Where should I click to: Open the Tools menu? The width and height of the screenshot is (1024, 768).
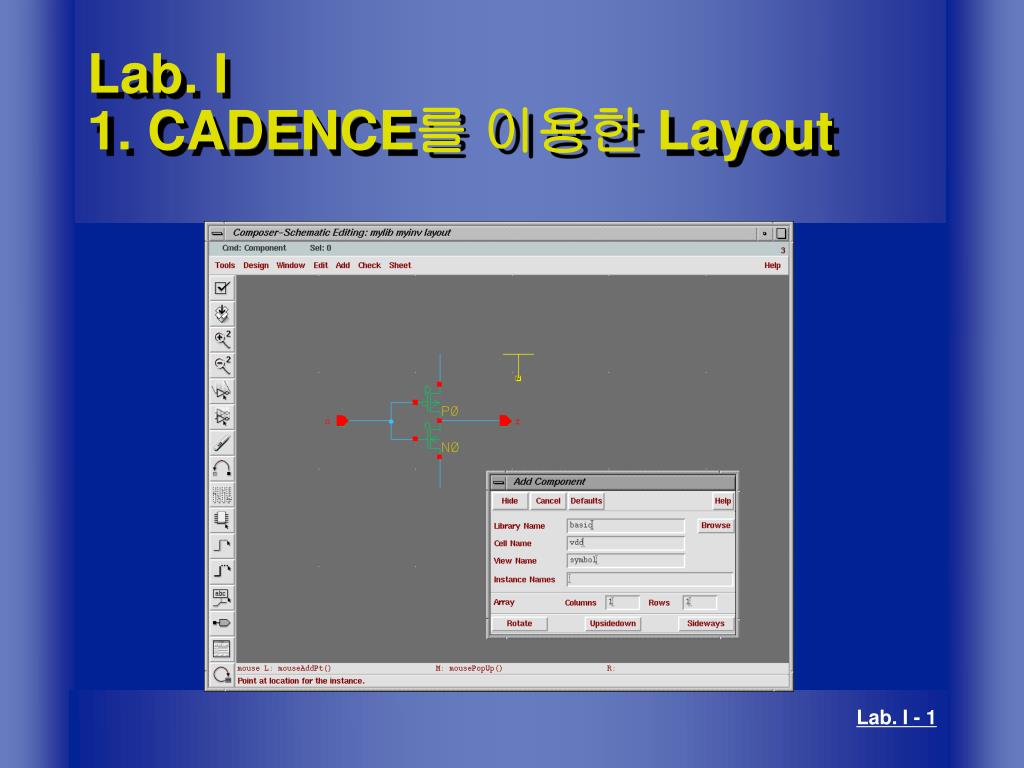[225, 265]
